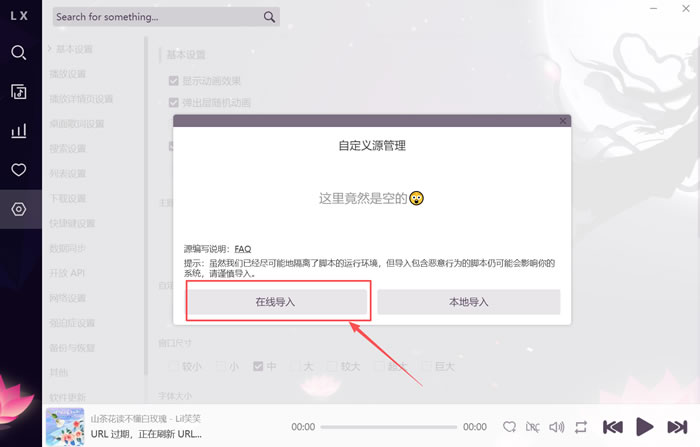Close the 自定义源管理 dialog
700x447 pixels.
coord(563,121)
